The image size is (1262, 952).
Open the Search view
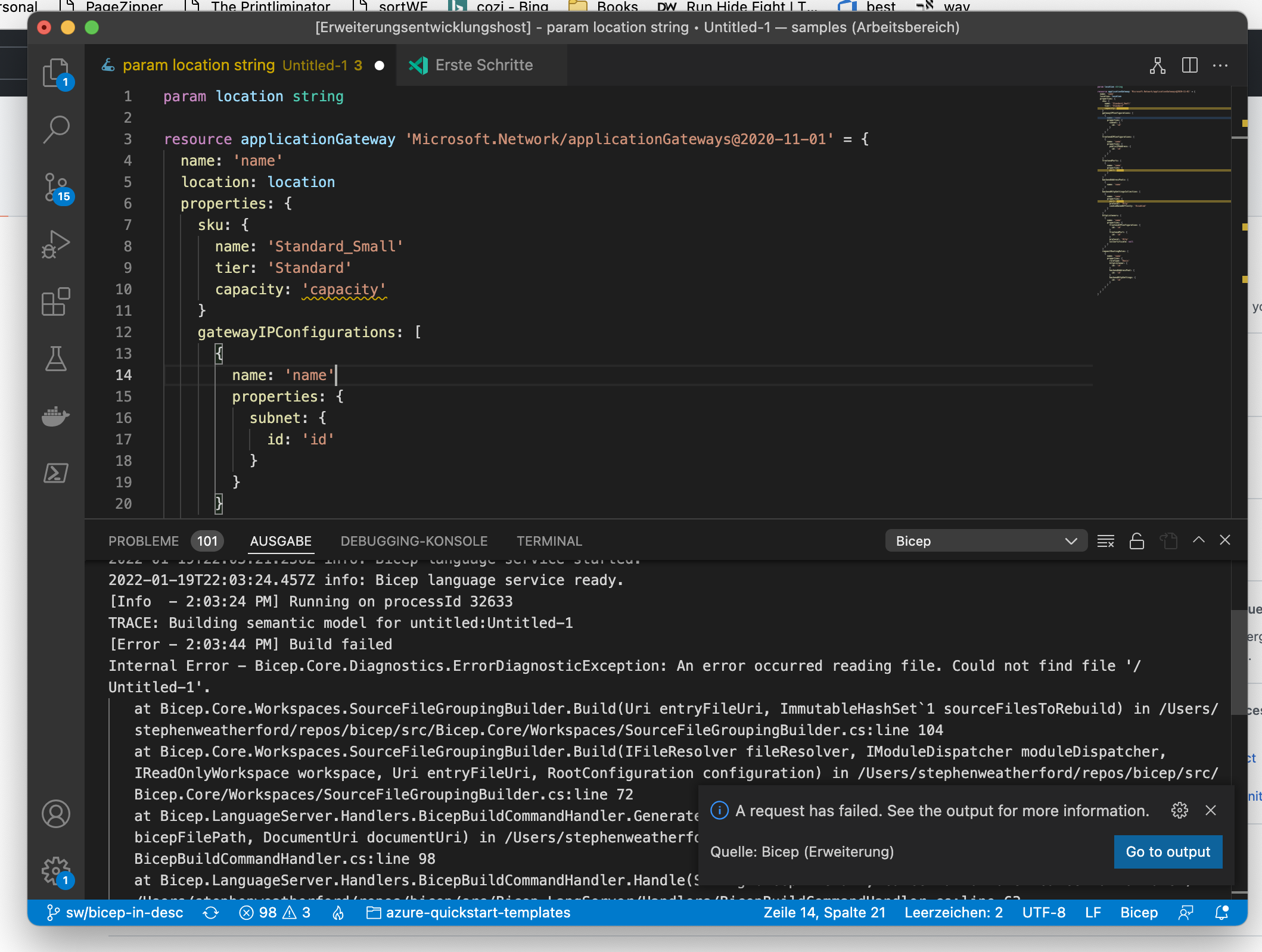tap(57, 129)
